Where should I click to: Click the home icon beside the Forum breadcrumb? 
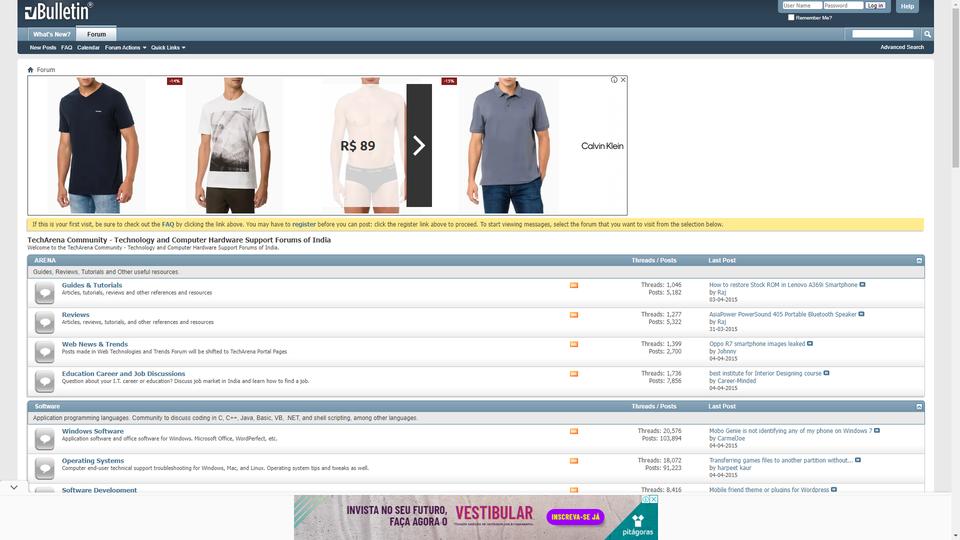click(31, 70)
